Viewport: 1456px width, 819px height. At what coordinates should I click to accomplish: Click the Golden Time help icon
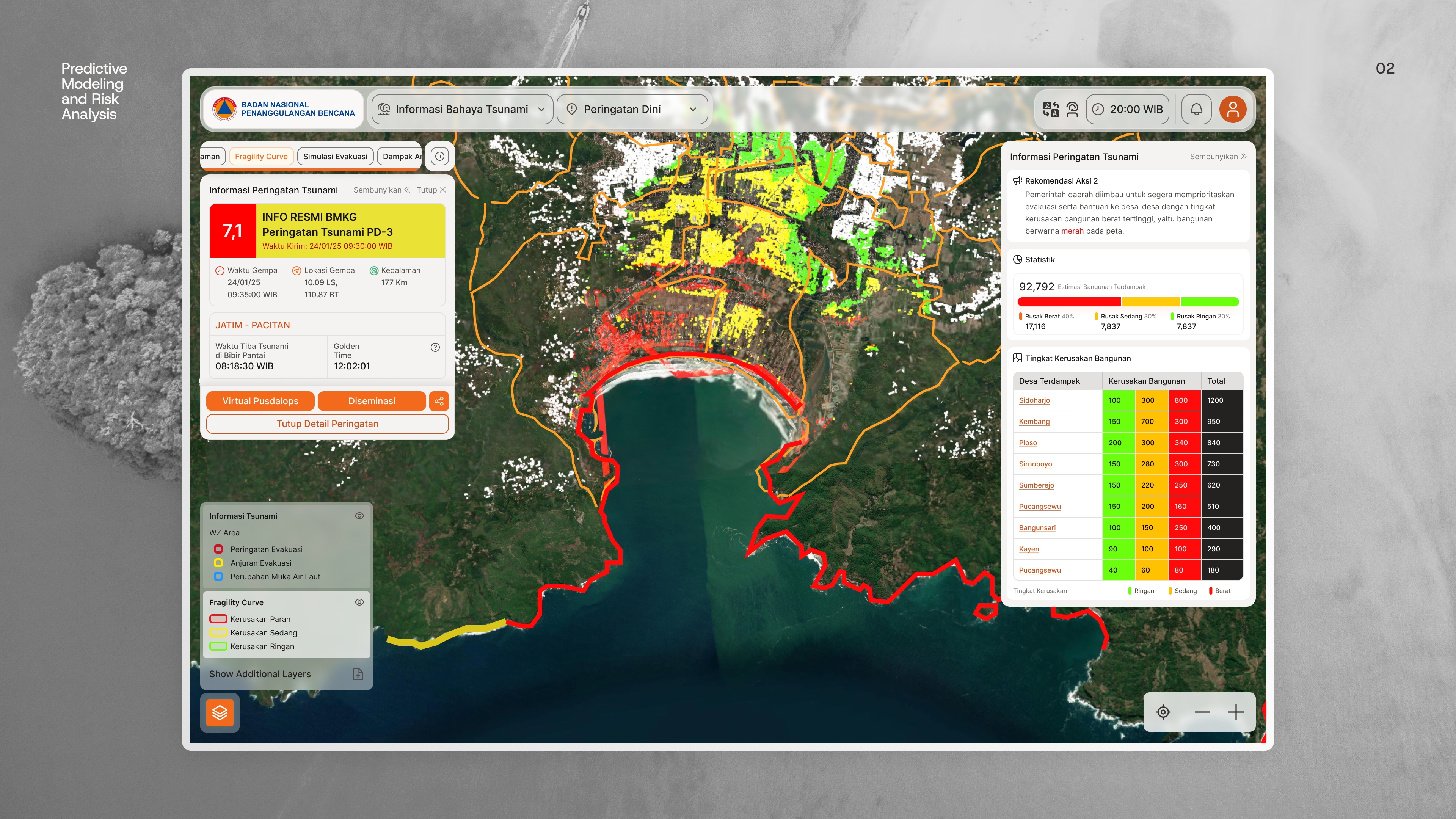(x=435, y=348)
